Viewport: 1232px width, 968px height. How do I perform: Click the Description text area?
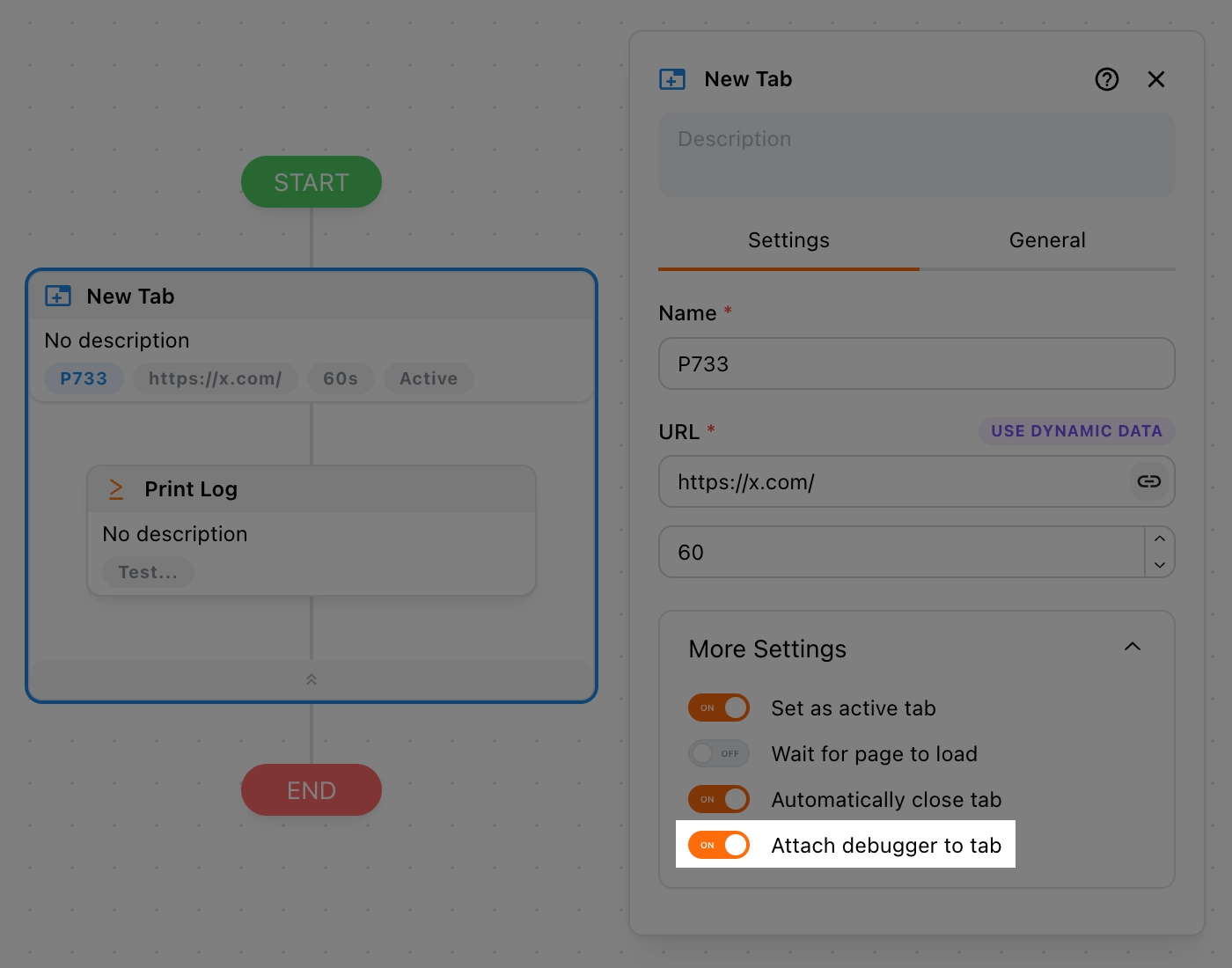coord(916,154)
